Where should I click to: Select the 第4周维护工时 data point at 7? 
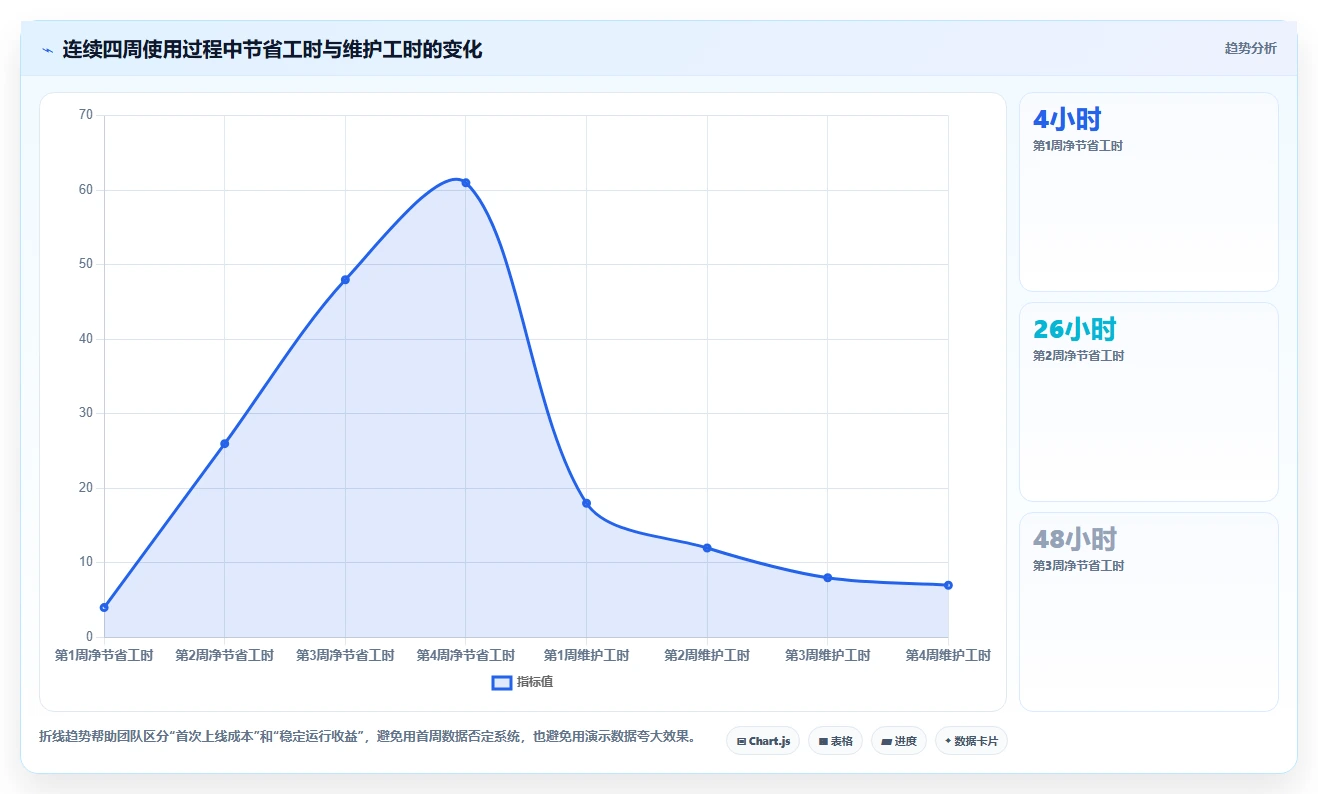(948, 585)
